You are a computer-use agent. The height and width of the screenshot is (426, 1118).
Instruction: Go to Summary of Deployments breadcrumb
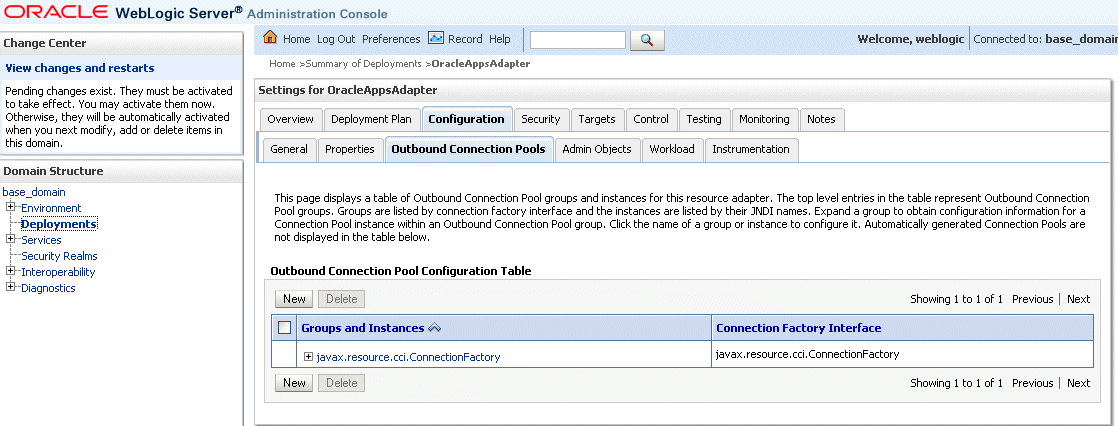[x=364, y=64]
